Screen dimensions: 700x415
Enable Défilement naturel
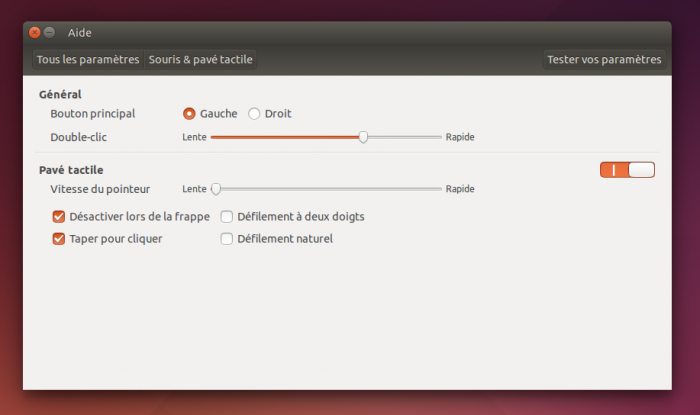click(x=226, y=239)
